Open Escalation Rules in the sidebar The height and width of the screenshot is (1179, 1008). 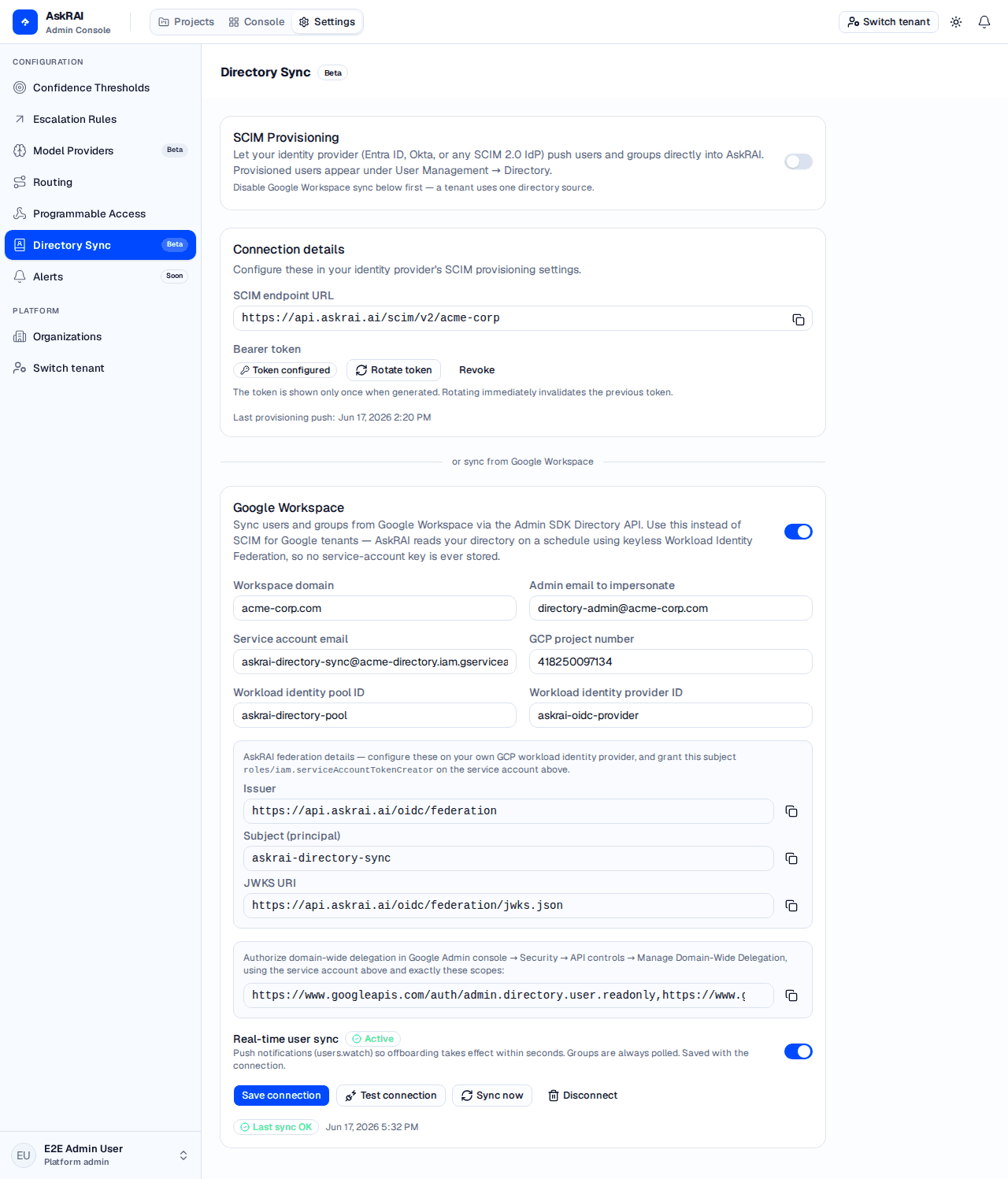pyautogui.click(x=100, y=119)
